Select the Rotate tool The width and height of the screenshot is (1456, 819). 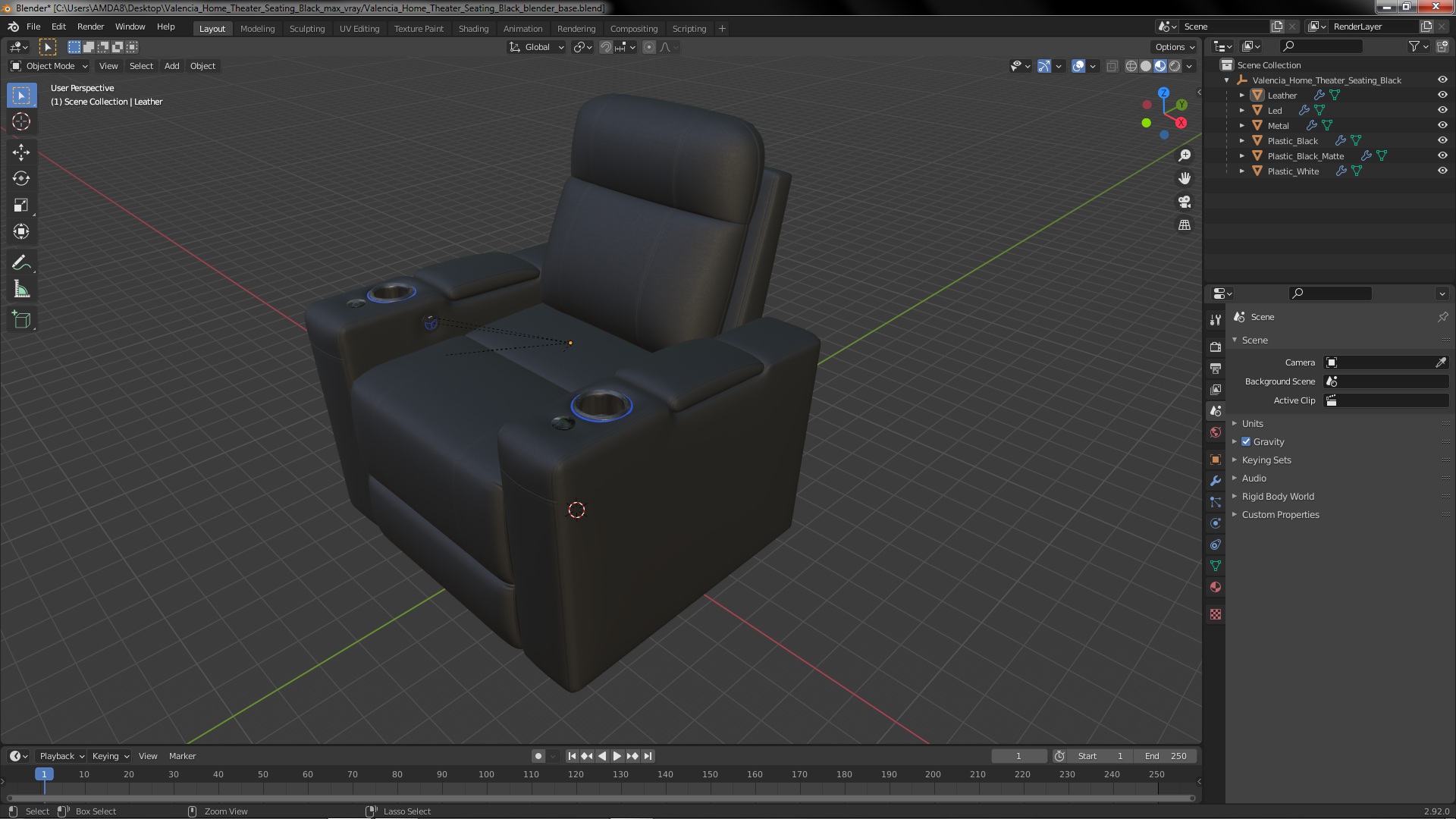coord(21,179)
